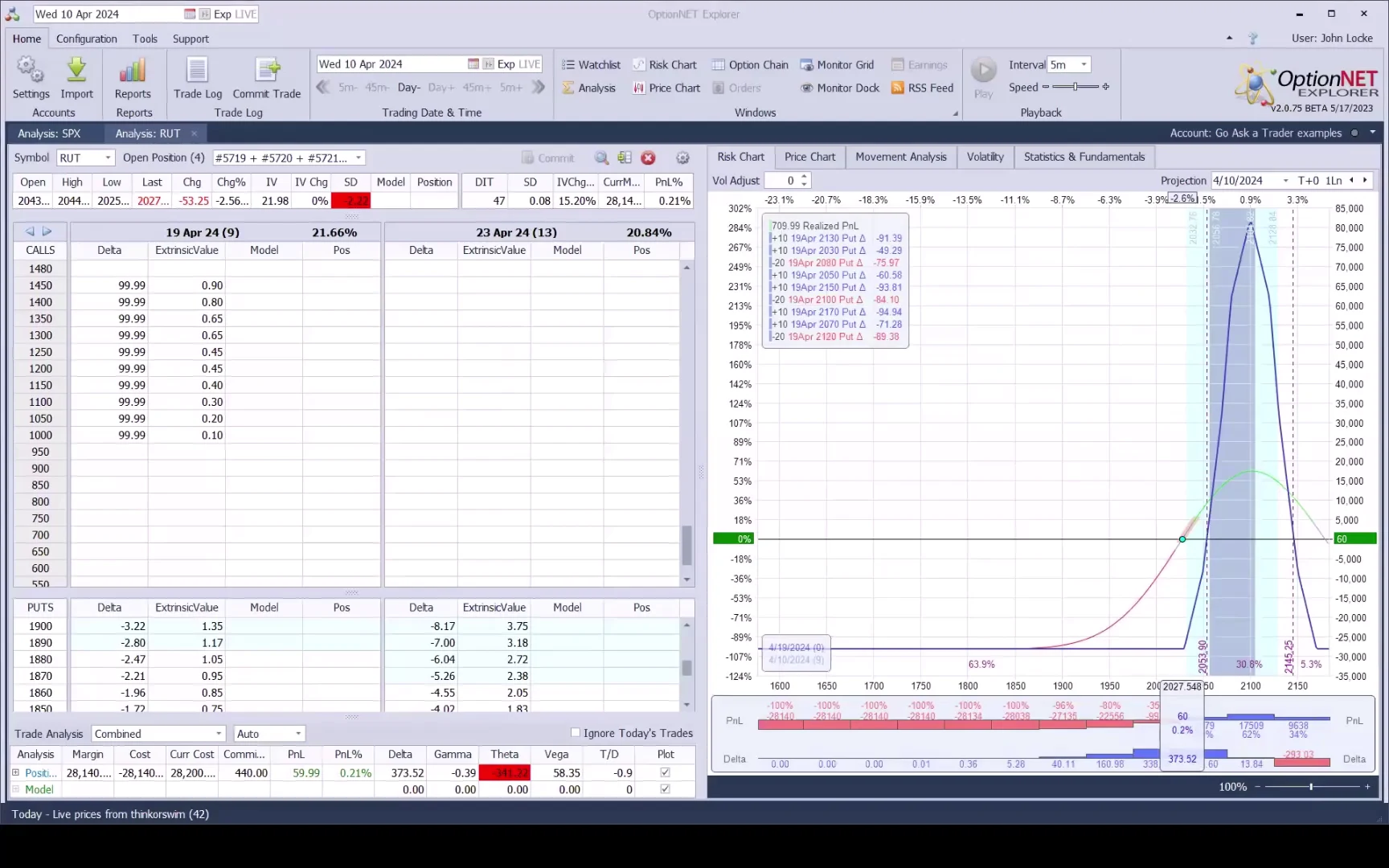1389x868 pixels.
Task: Adjust the playback Speed slider
Action: [x=1076, y=87]
